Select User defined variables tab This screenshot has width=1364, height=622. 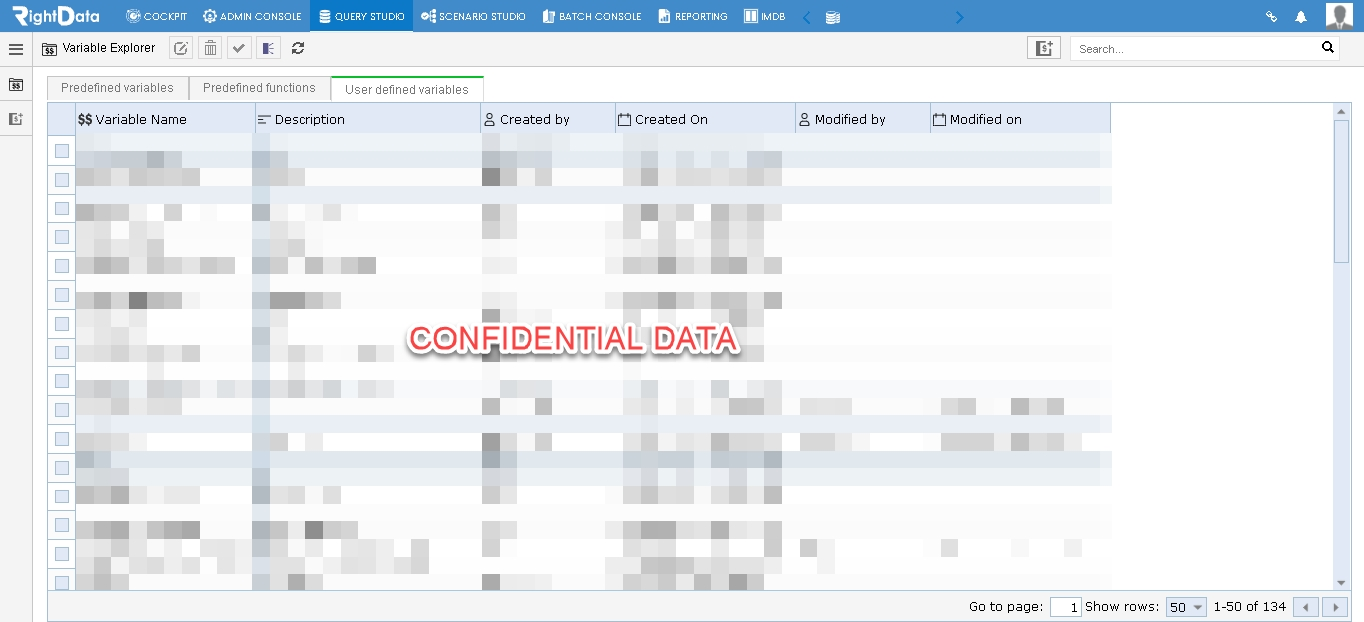click(407, 89)
